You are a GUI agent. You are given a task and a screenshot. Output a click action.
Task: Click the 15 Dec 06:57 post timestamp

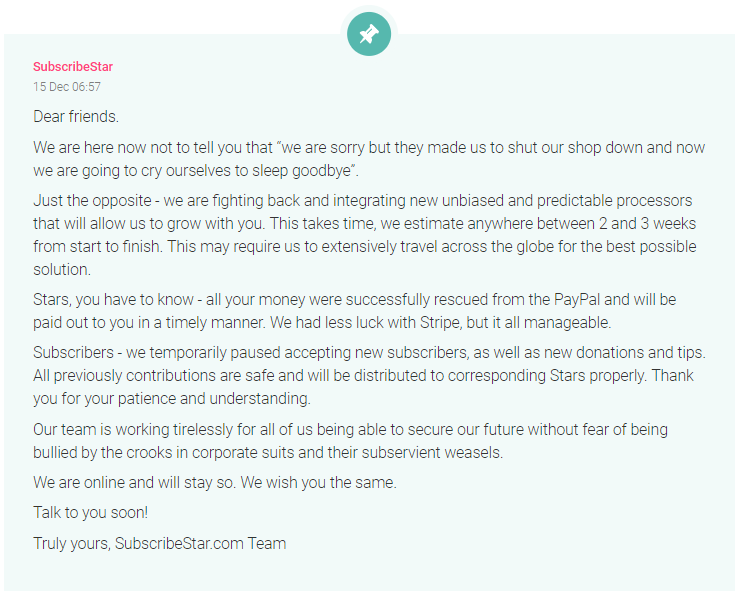click(x=67, y=87)
